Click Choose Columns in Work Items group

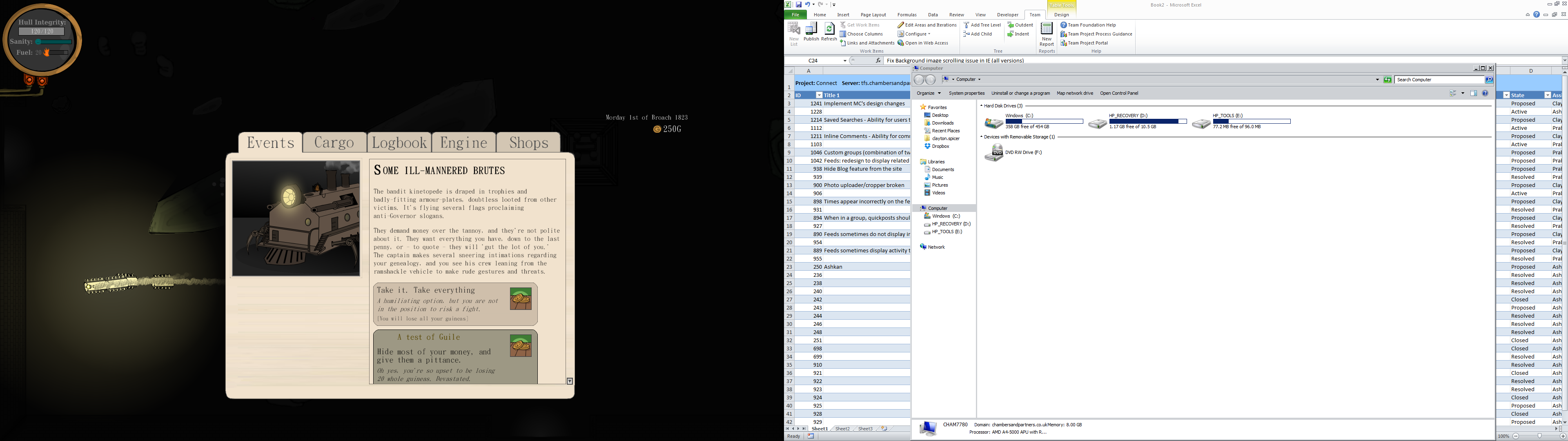[x=861, y=34]
